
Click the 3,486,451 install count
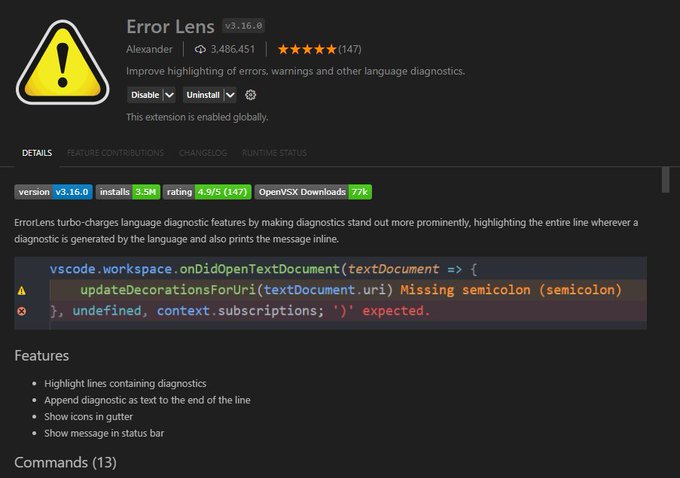[233, 49]
